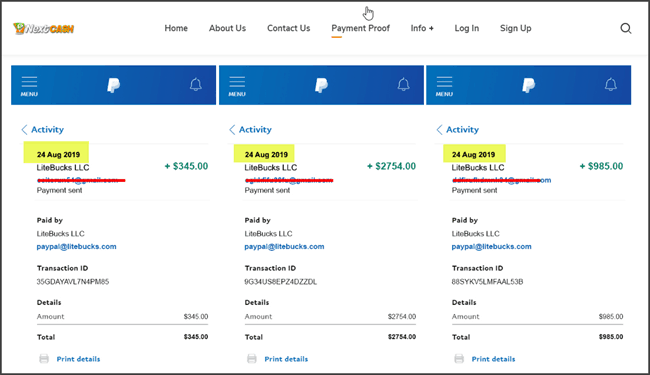This screenshot has width=650, height=375.
Task: Click paypal@litebucks.com in the $2754.00 card
Action: 284,247
